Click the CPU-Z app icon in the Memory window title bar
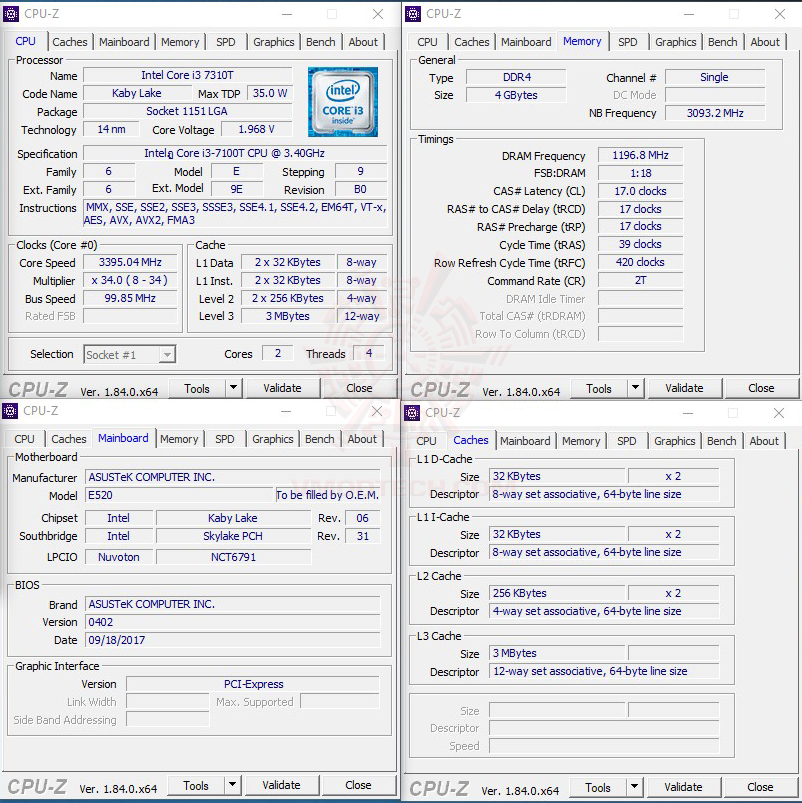The width and height of the screenshot is (802, 803). tap(413, 14)
